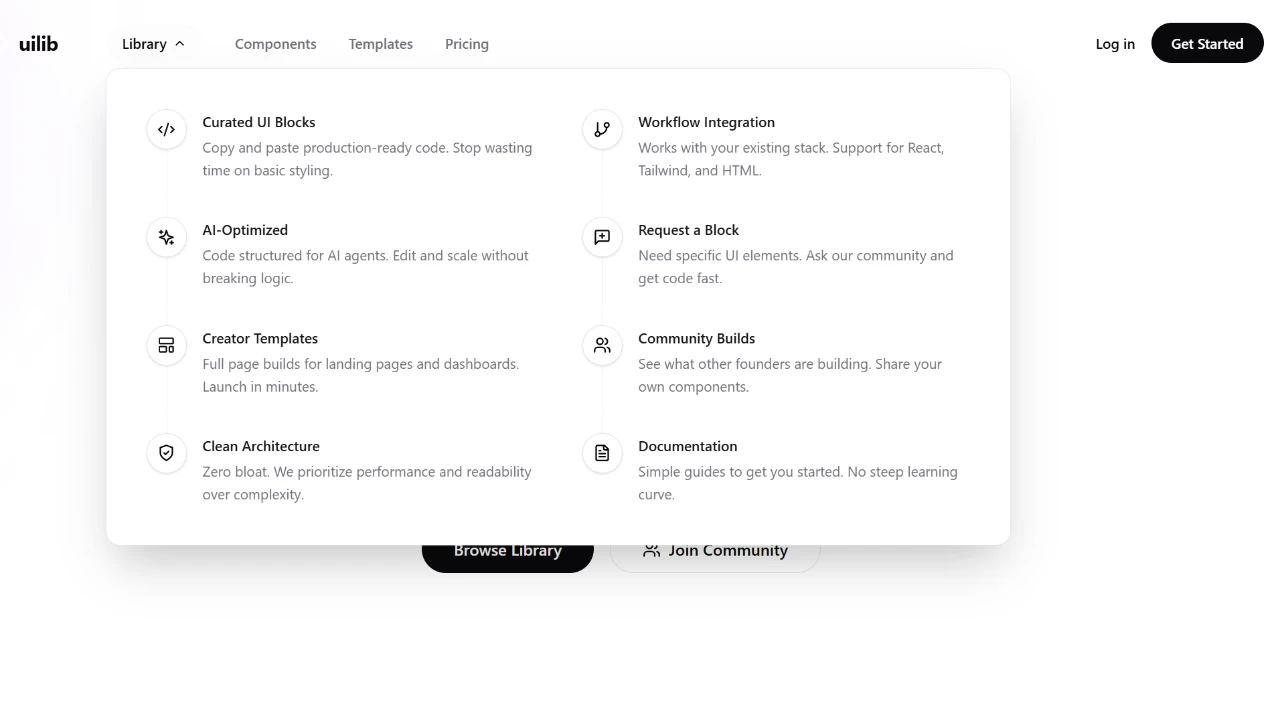Click the 'Code structured for AI agents' description
Viewport: 1280px width, 719px height.
(x=365, y=267)
